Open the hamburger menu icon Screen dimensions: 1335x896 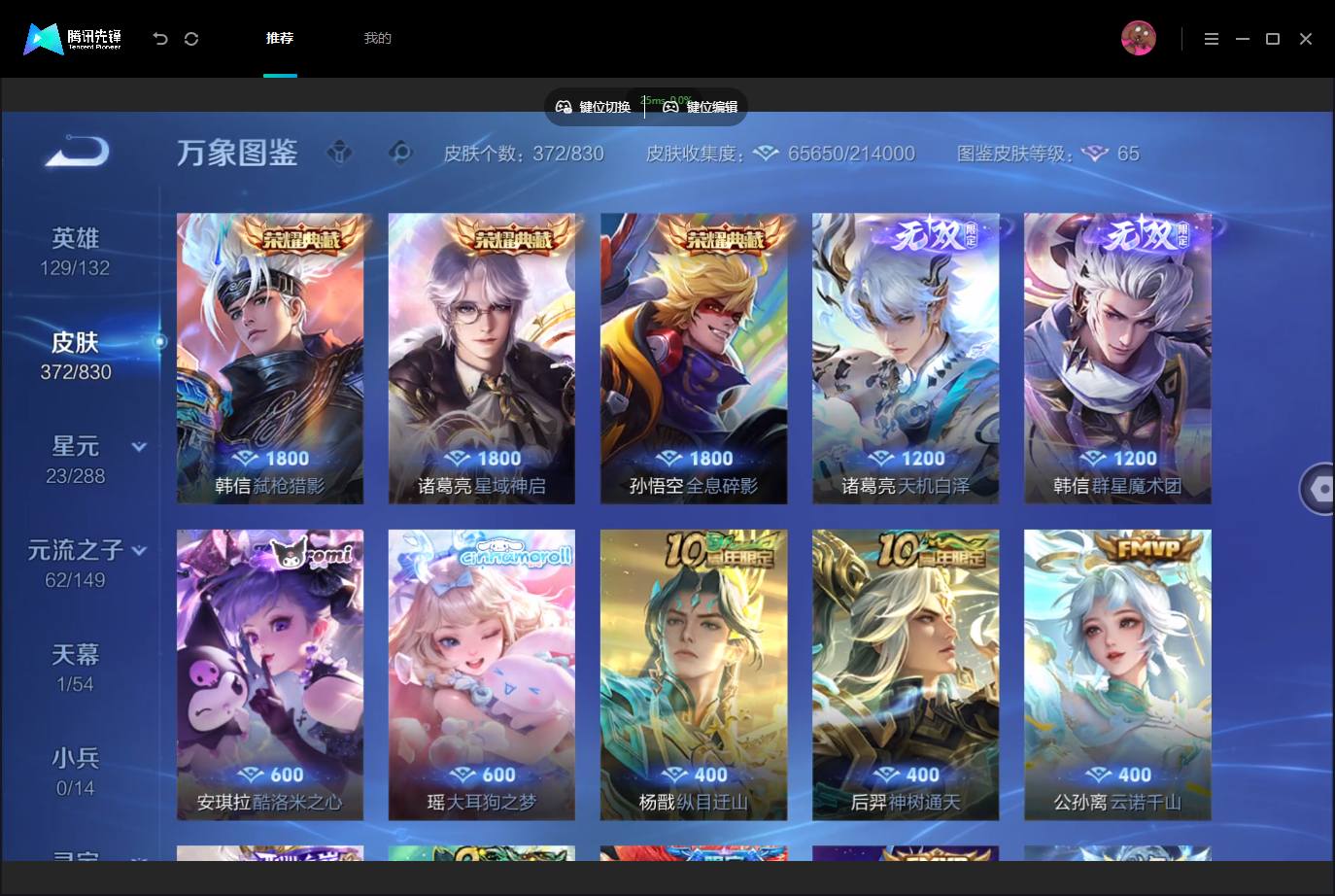(x=1211, y=39)
